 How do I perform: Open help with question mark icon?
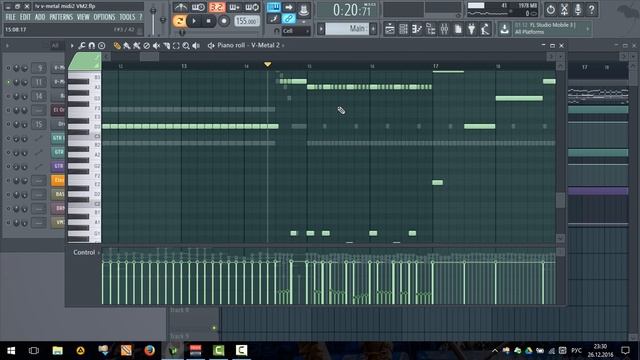click(x=591, y=9)
